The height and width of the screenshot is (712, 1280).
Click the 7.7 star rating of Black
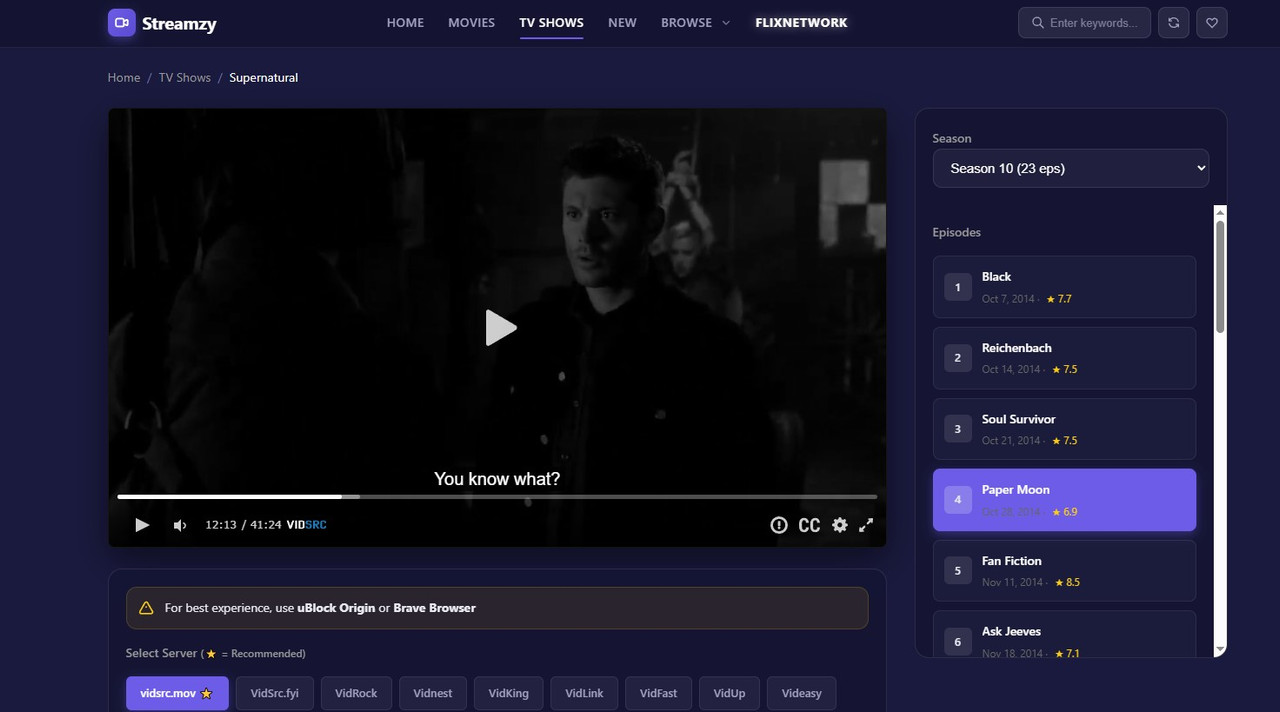click(1059, 299)
